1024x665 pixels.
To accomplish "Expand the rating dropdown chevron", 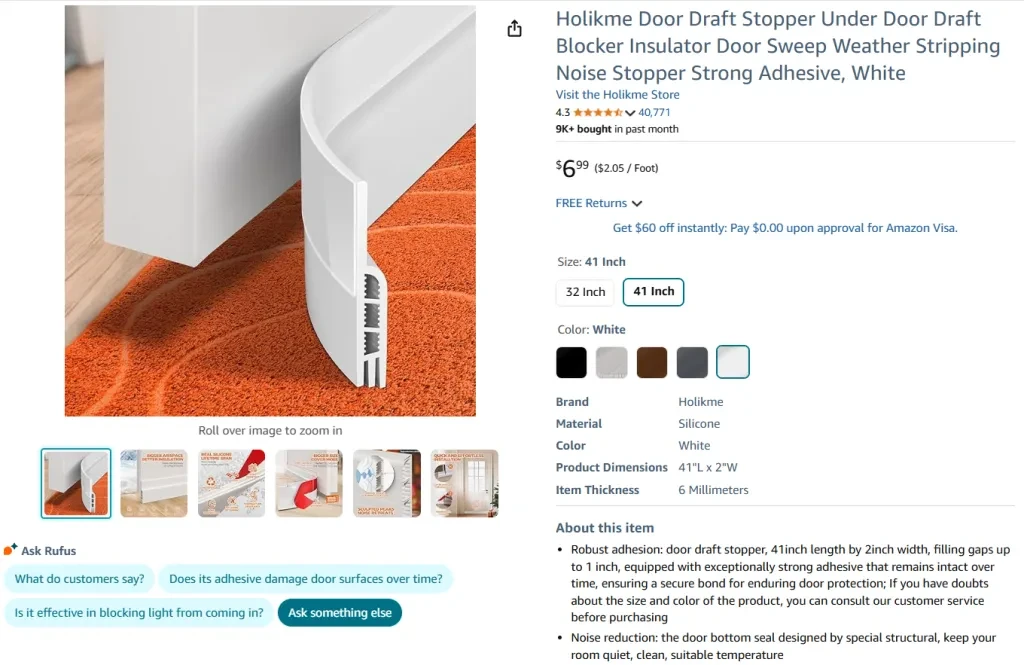I will [630, 113].
